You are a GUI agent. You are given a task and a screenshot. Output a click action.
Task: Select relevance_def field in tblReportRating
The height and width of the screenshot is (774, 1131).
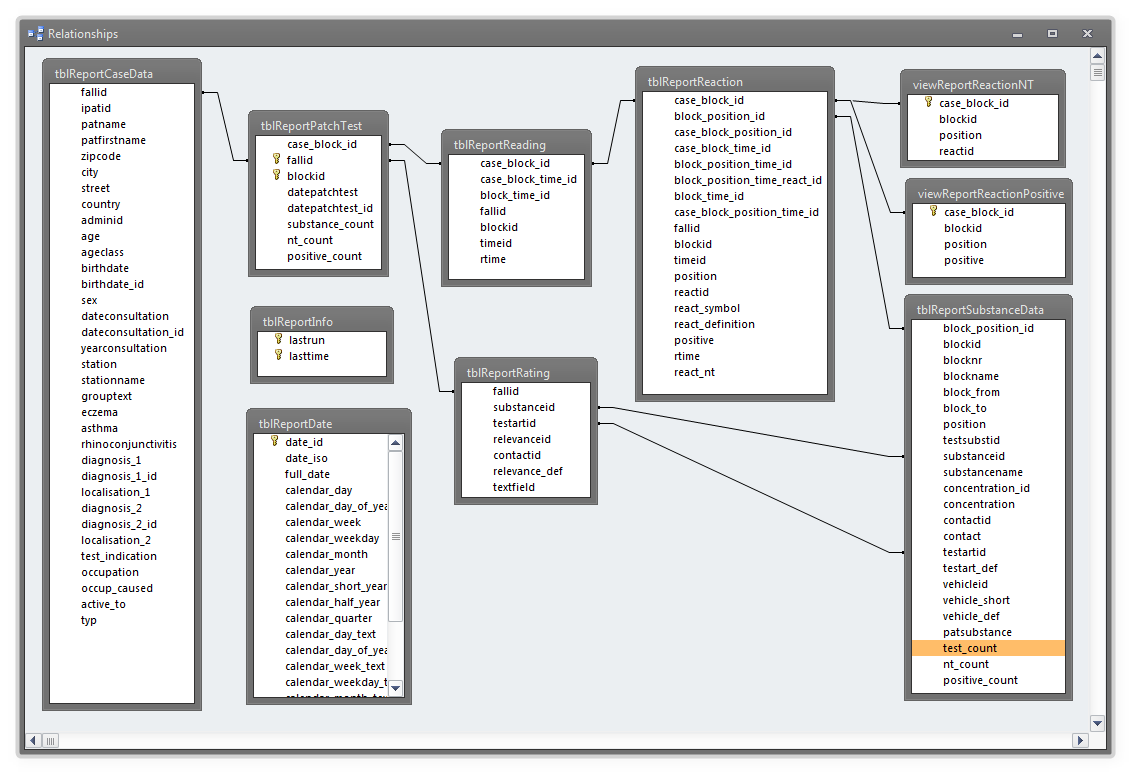(527, 471)
